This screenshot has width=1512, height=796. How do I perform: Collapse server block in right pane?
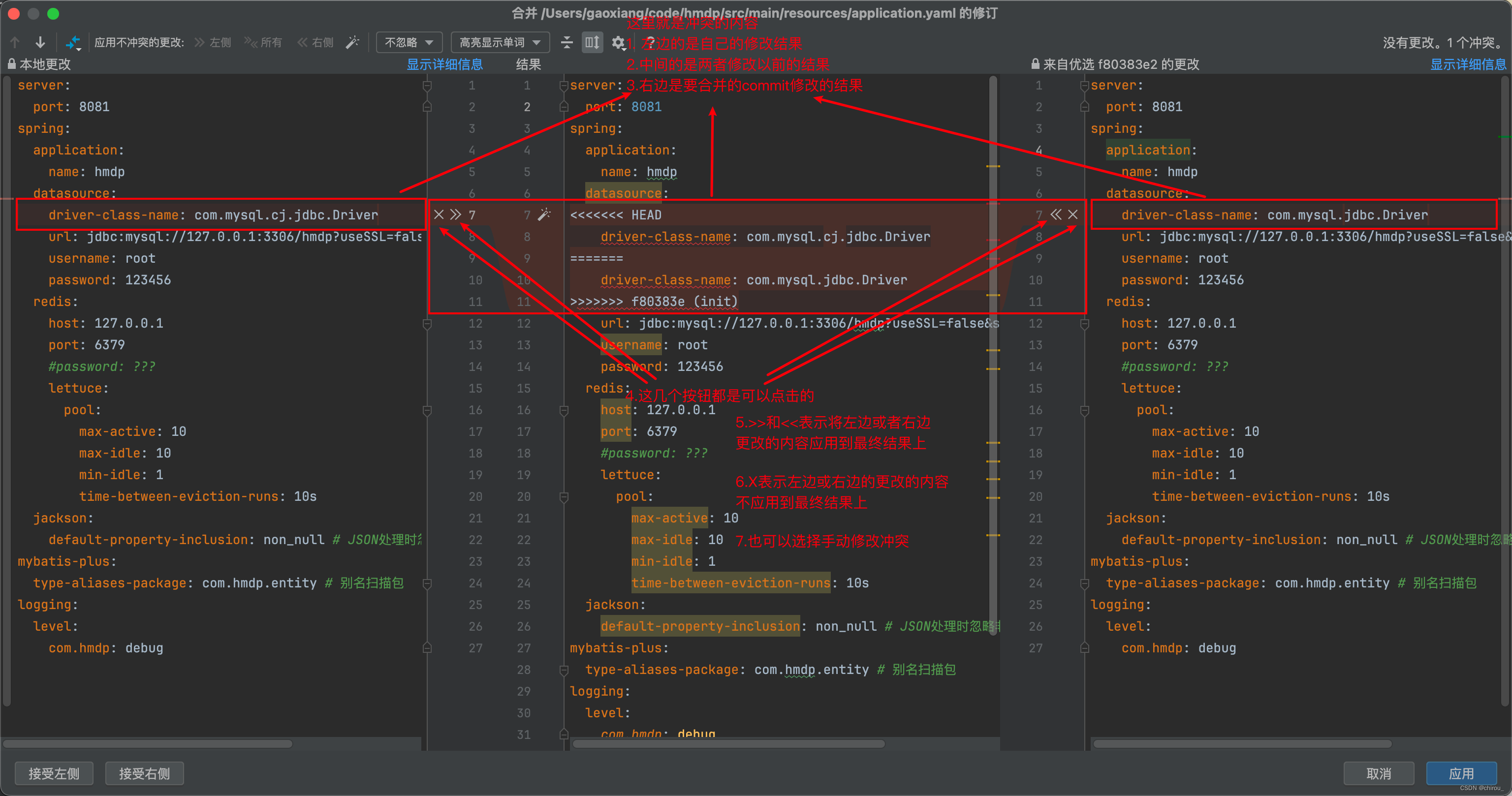pos(1085,86)
